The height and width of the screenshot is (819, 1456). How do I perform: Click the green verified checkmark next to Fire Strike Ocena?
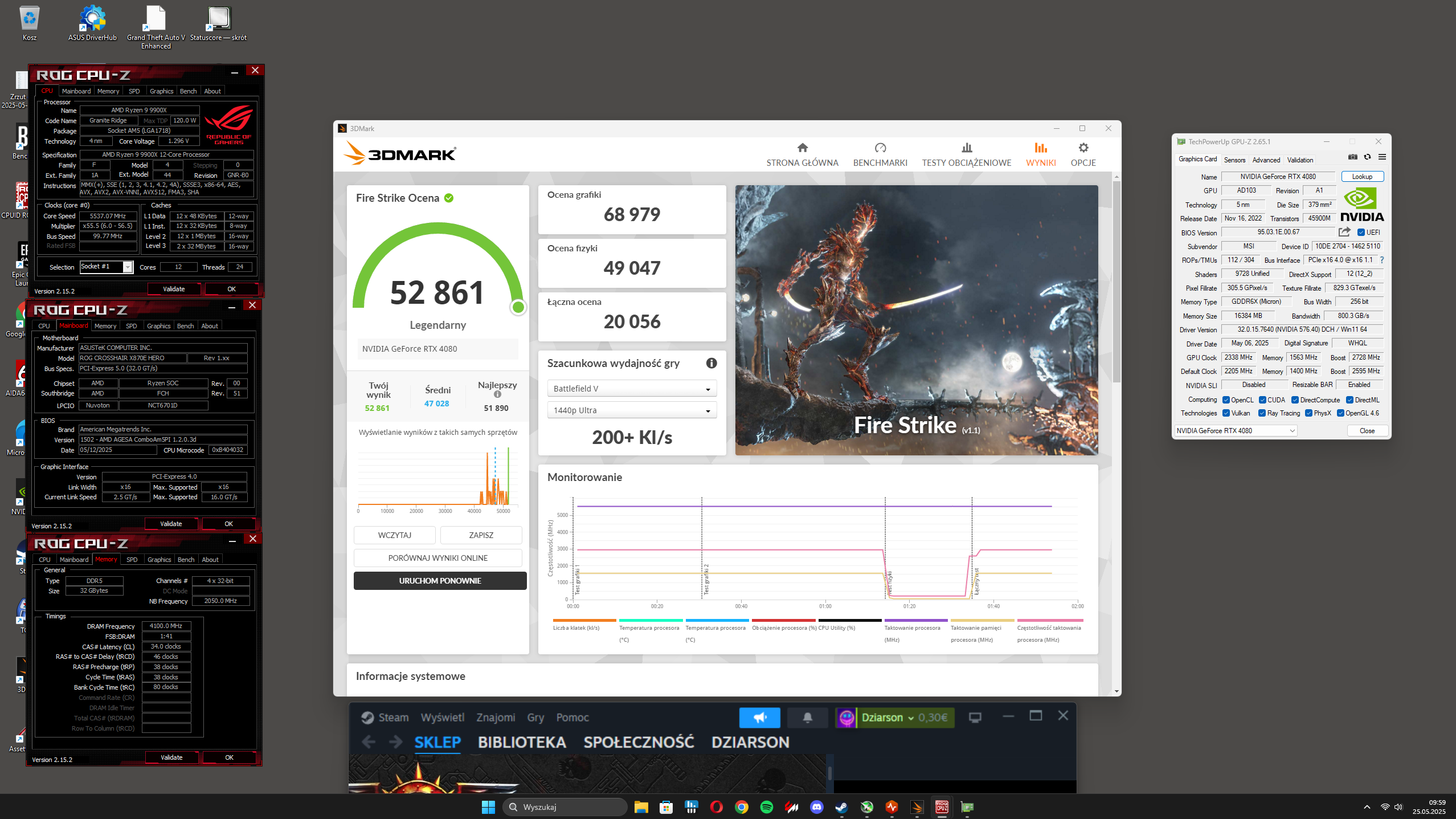pyautogui.click(x=449, y=198)
